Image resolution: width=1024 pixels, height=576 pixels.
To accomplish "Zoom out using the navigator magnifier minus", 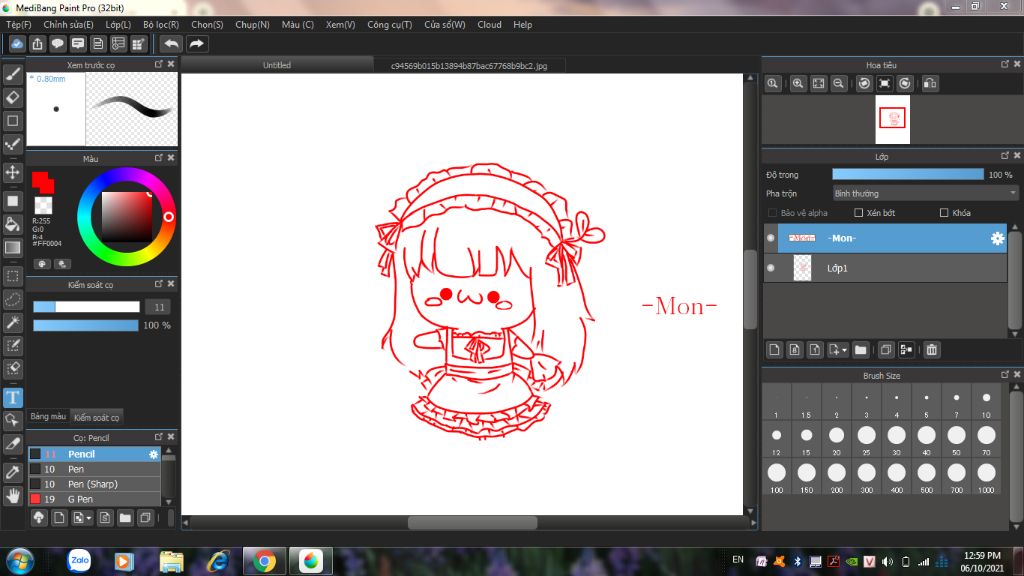I will [x=839, y=84].
